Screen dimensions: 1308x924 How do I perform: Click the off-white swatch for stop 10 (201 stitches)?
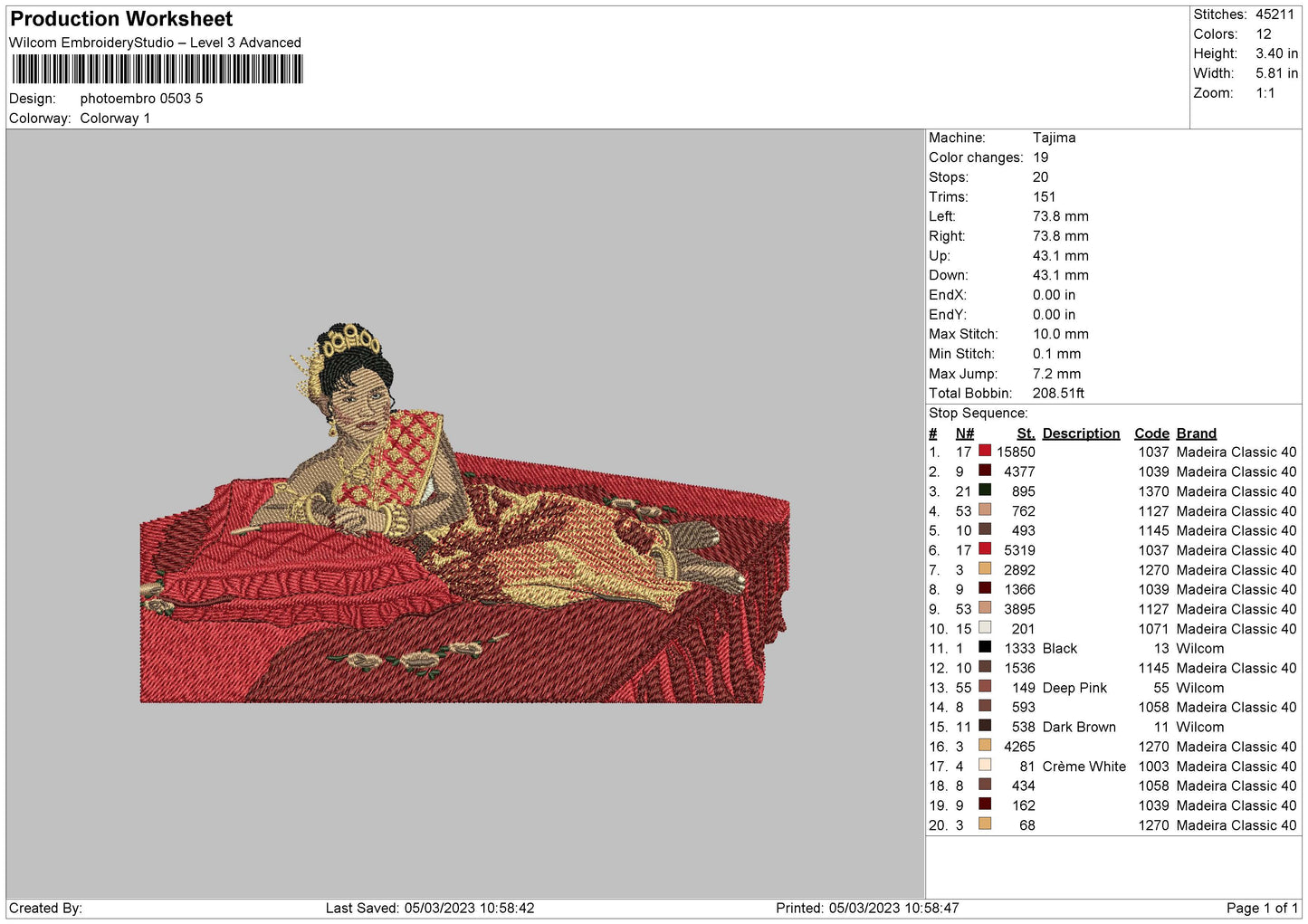[985, 627]
